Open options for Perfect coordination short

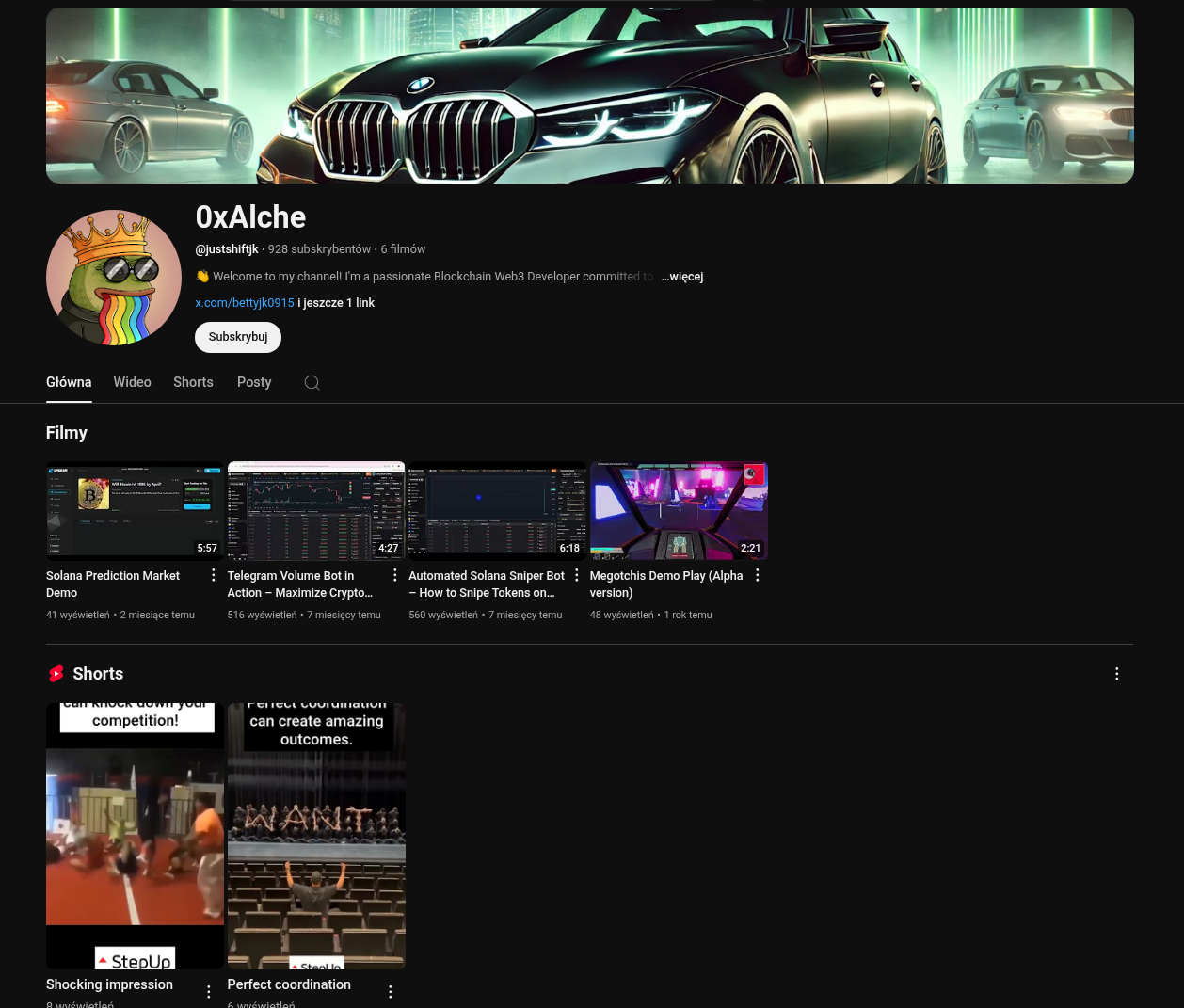click(x=391, y=991)
